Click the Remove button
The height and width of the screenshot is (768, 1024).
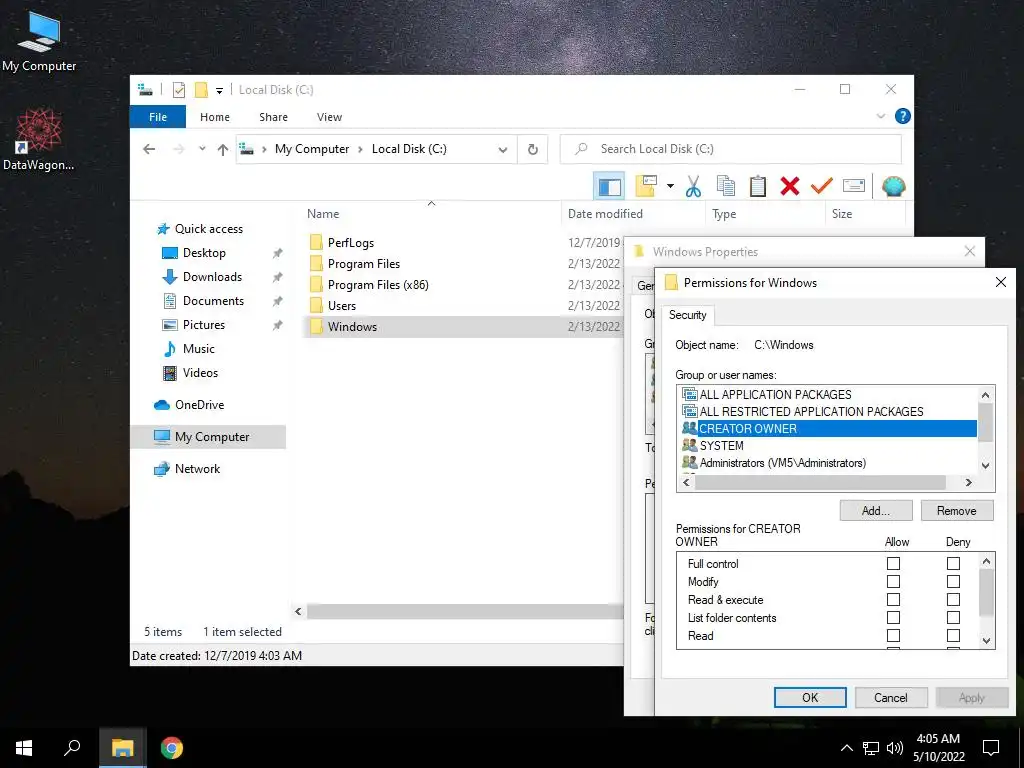tap(957, 511)
